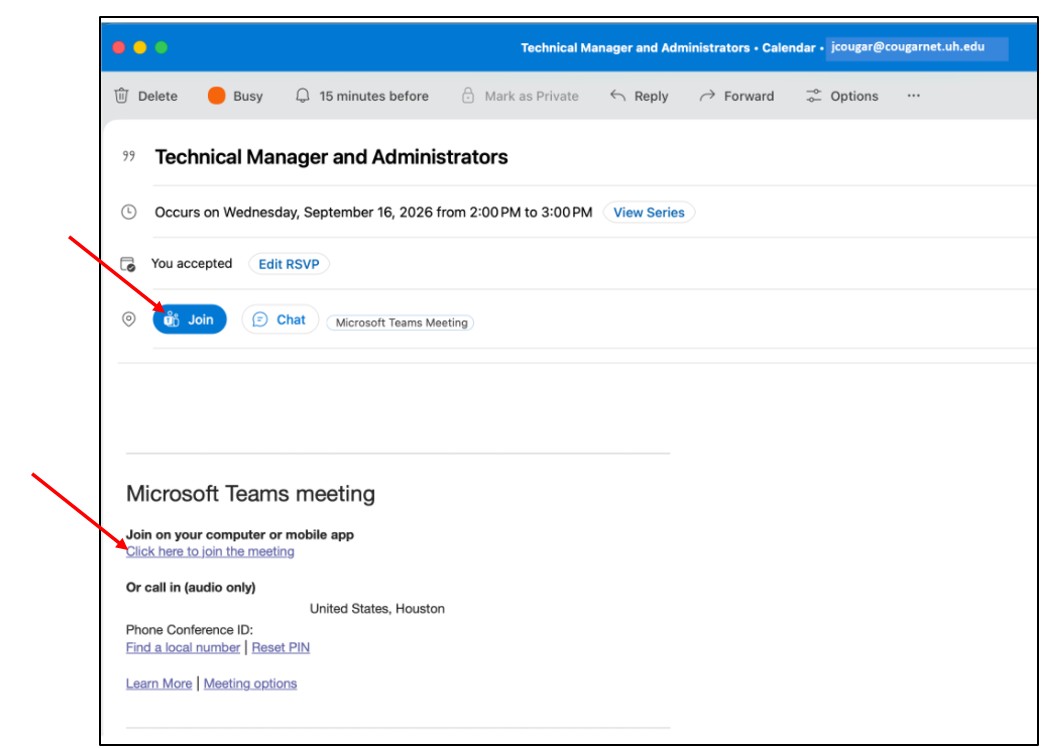Image resolution: width=1042 pixels, height=748 pixels.
Task: Click the calendar accepted status icon
Action: [x=128, y=264]
